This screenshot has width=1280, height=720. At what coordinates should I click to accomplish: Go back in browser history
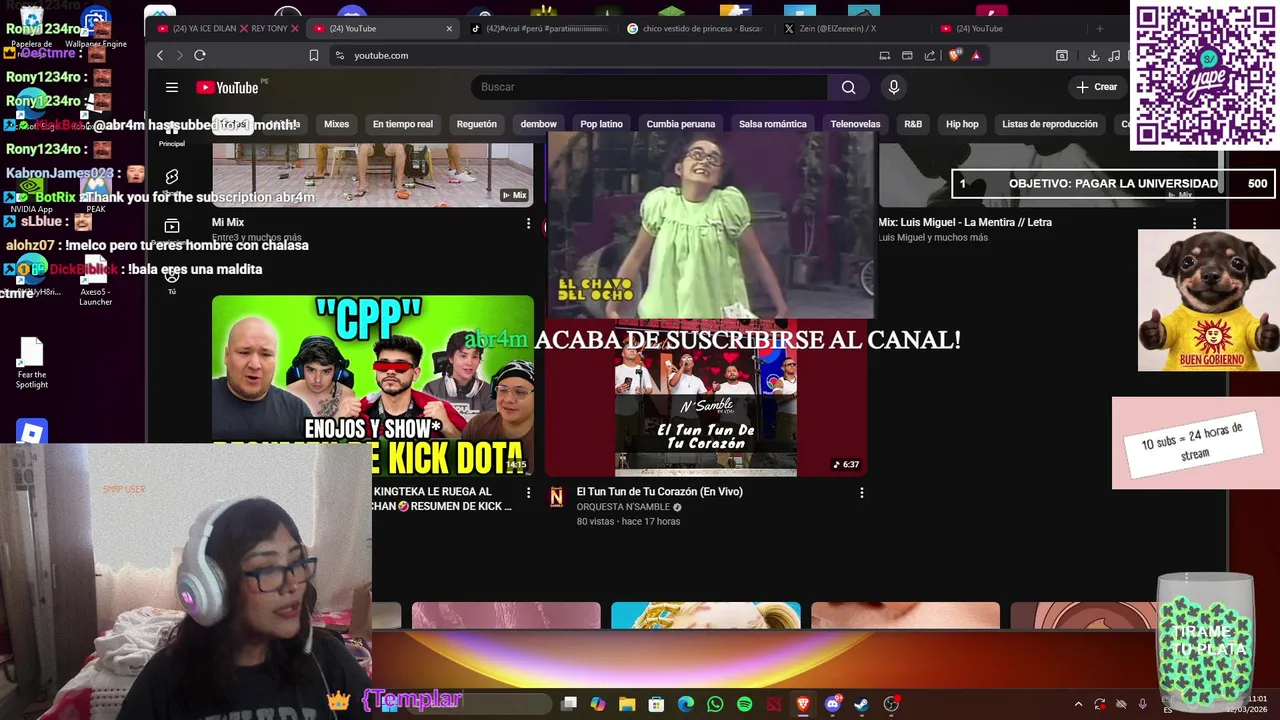pyautogui.click(x=160, y=55)
